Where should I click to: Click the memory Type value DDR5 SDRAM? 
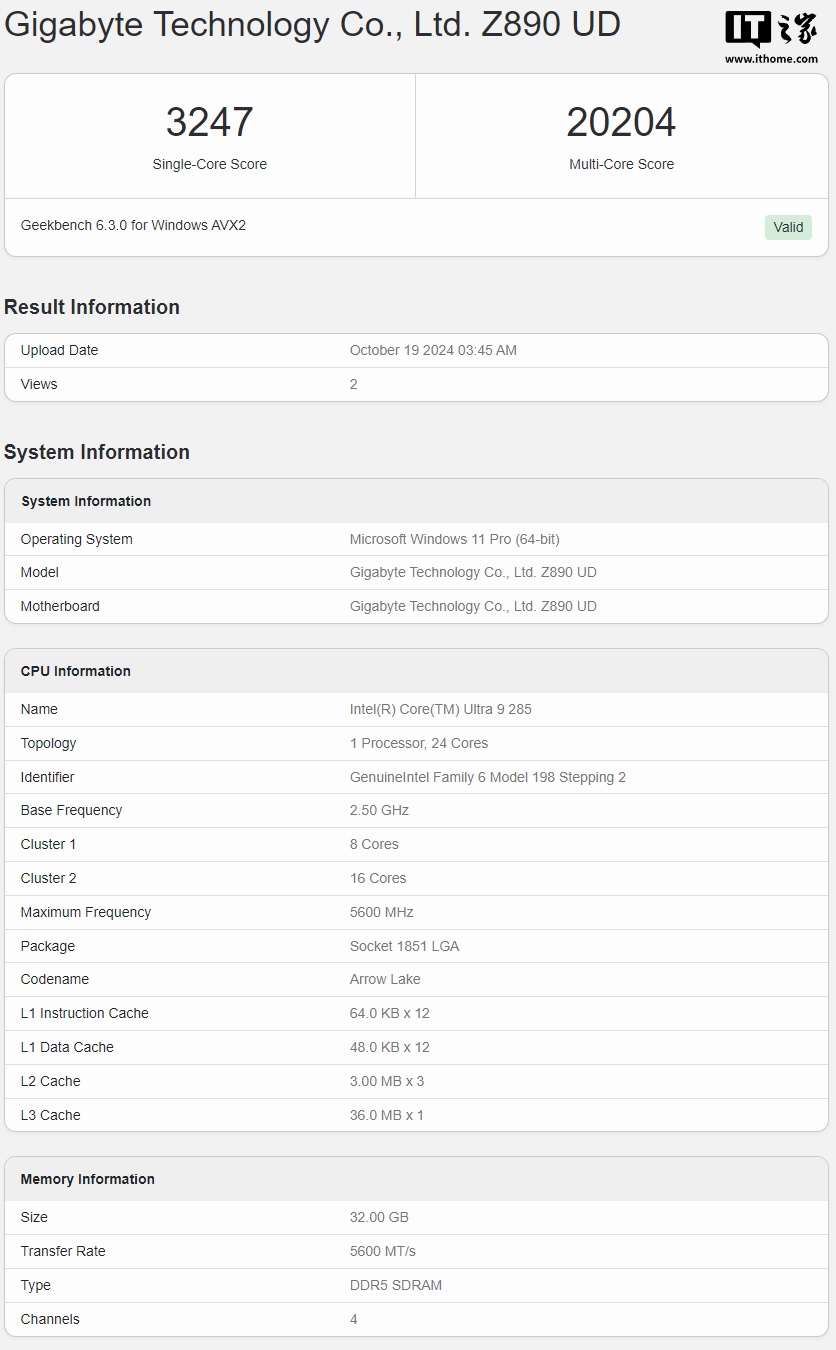(396, 1286)
